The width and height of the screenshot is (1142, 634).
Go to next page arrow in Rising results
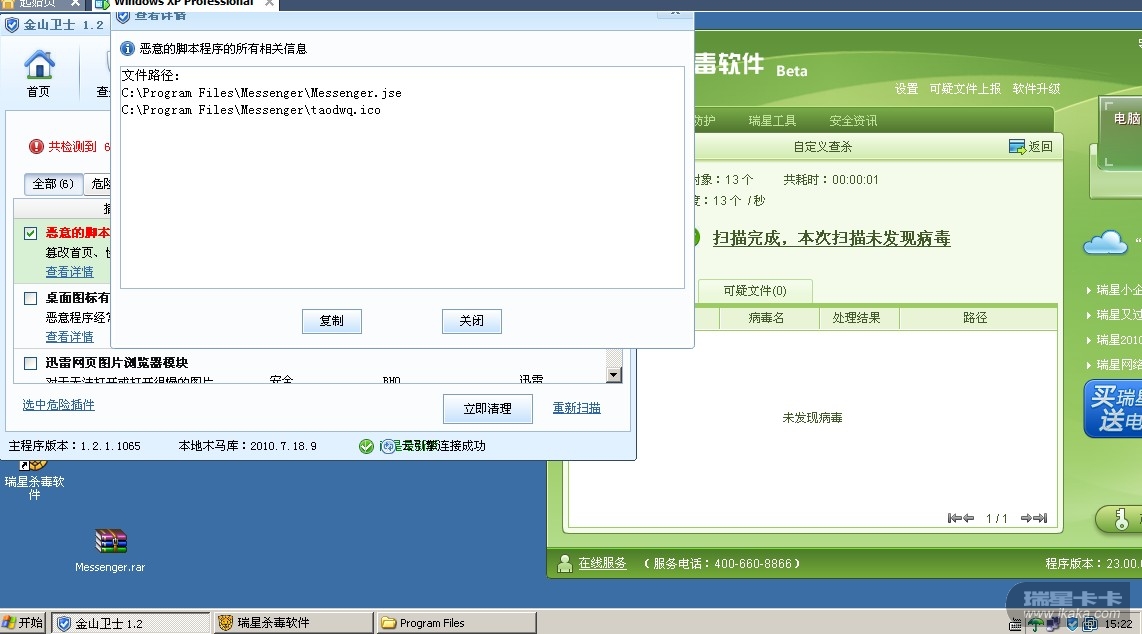(1026, 518)
